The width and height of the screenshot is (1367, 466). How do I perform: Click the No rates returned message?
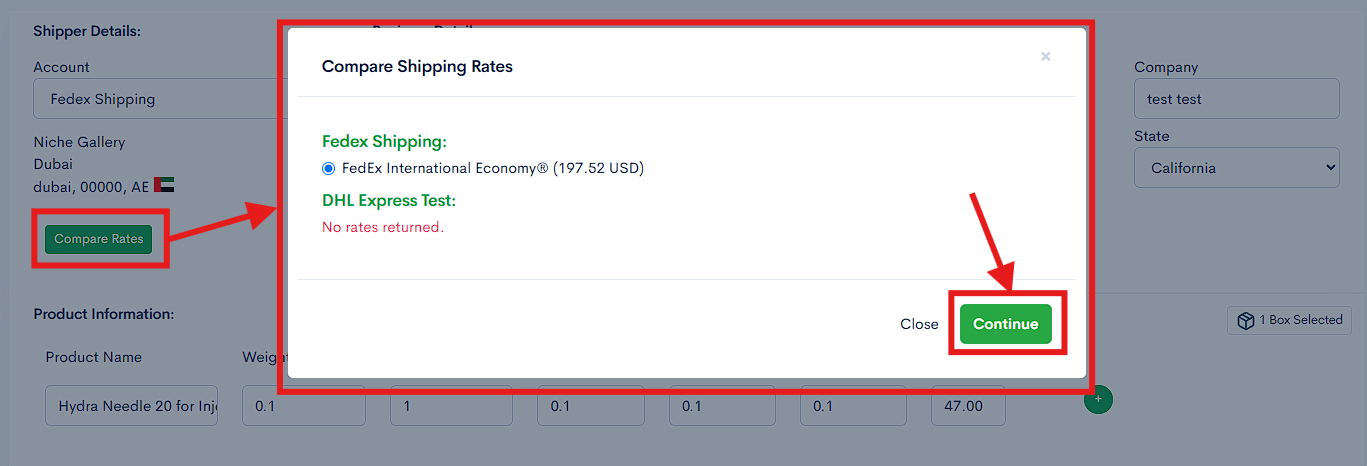point(382,227)
